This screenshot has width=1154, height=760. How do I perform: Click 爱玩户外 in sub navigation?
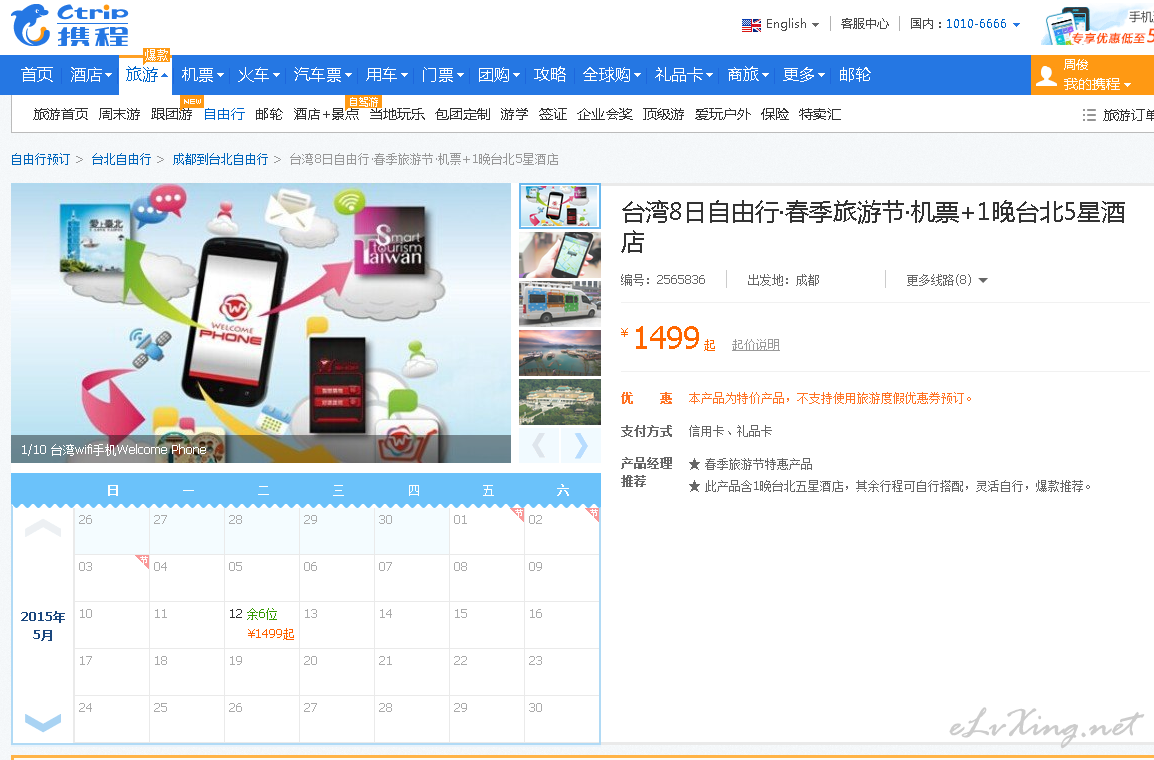[723, 115]
